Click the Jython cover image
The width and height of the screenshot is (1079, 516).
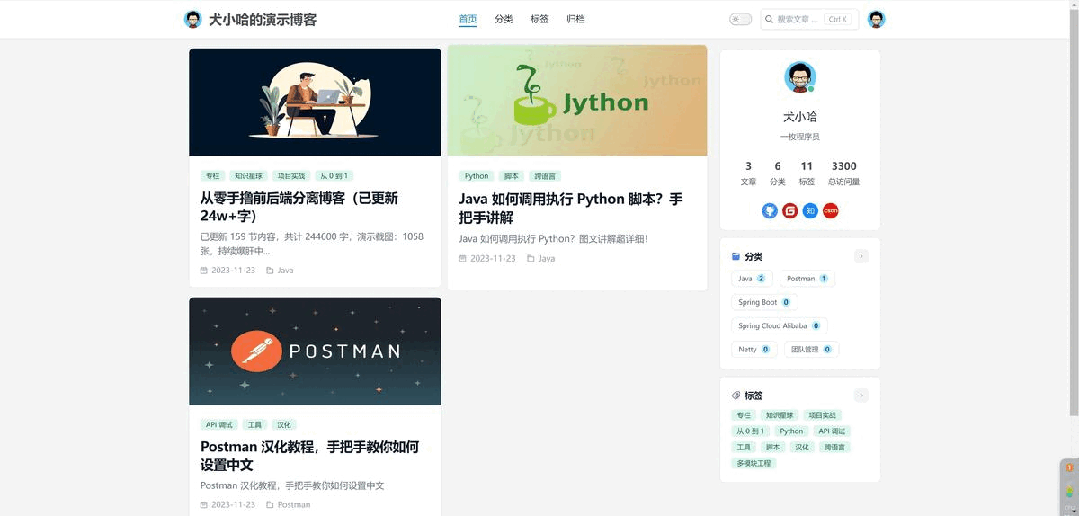pyautogui.click(x=577, y=100)
